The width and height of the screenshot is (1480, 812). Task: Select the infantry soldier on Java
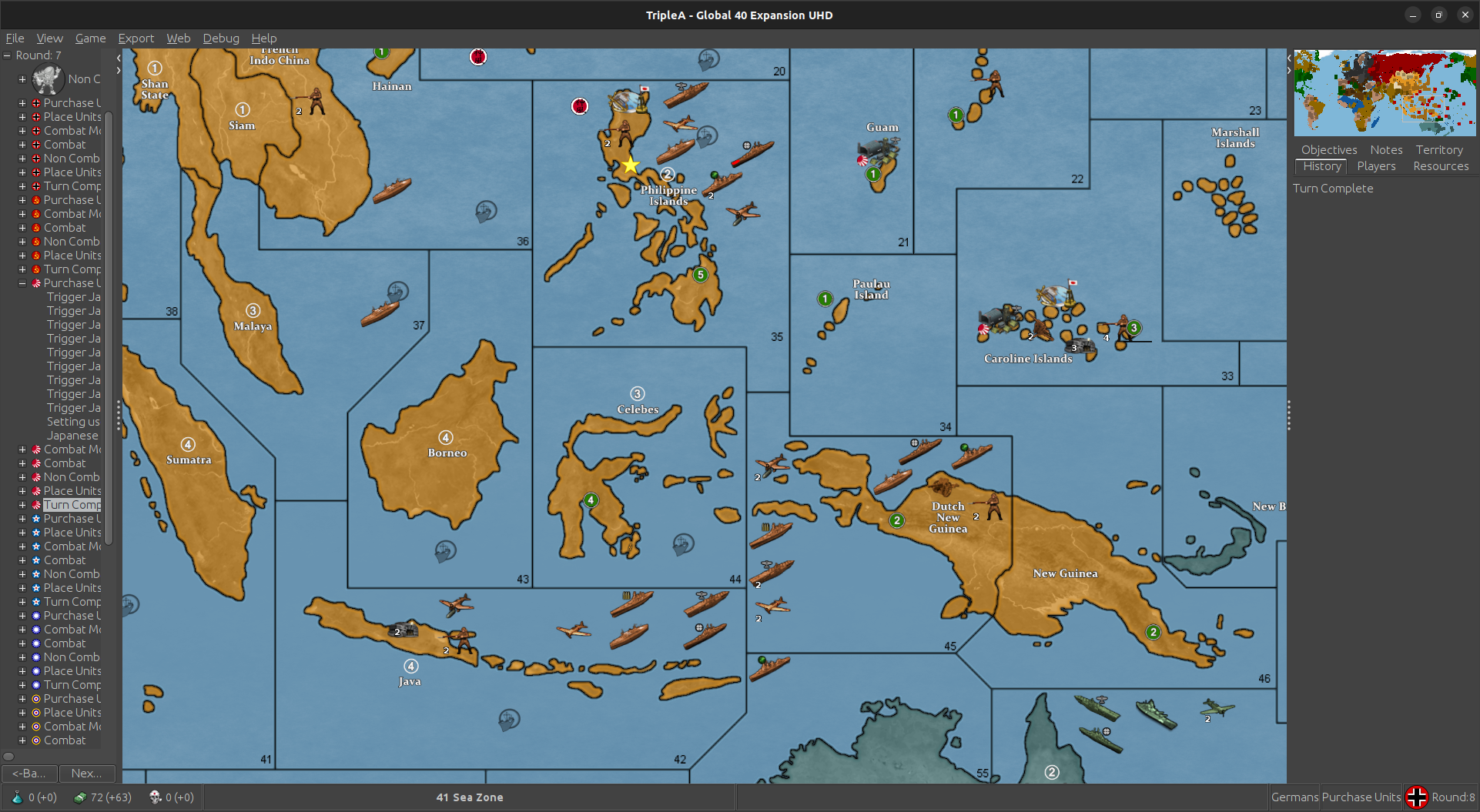coord(462,640)
